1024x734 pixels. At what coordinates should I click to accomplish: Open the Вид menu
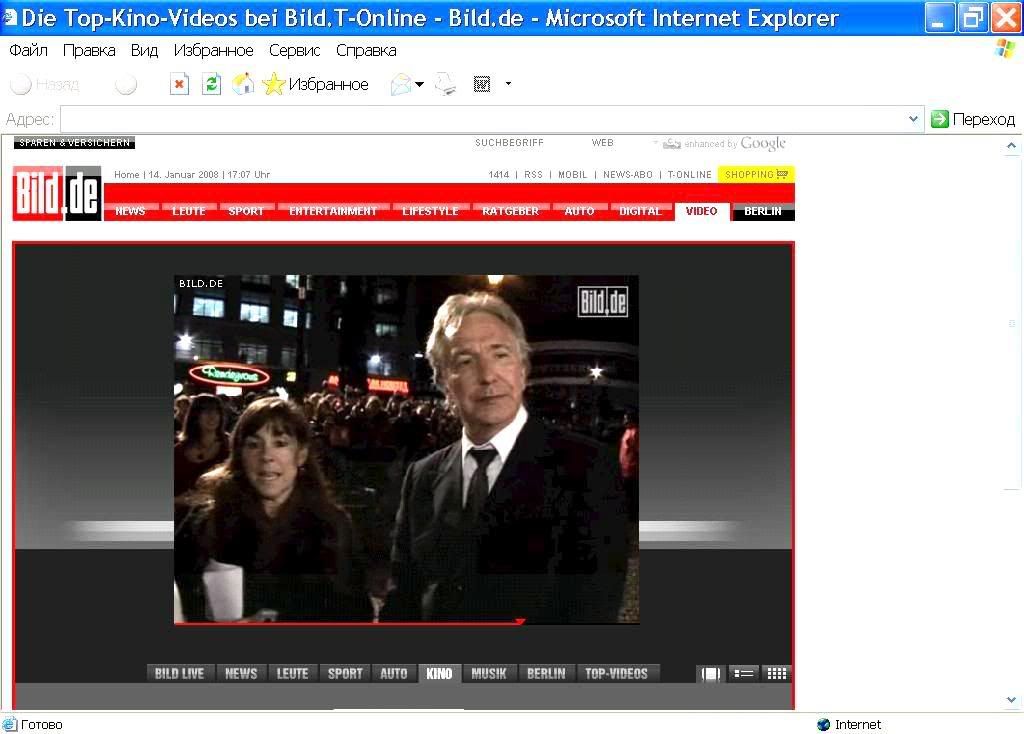[x=144, y=50]
